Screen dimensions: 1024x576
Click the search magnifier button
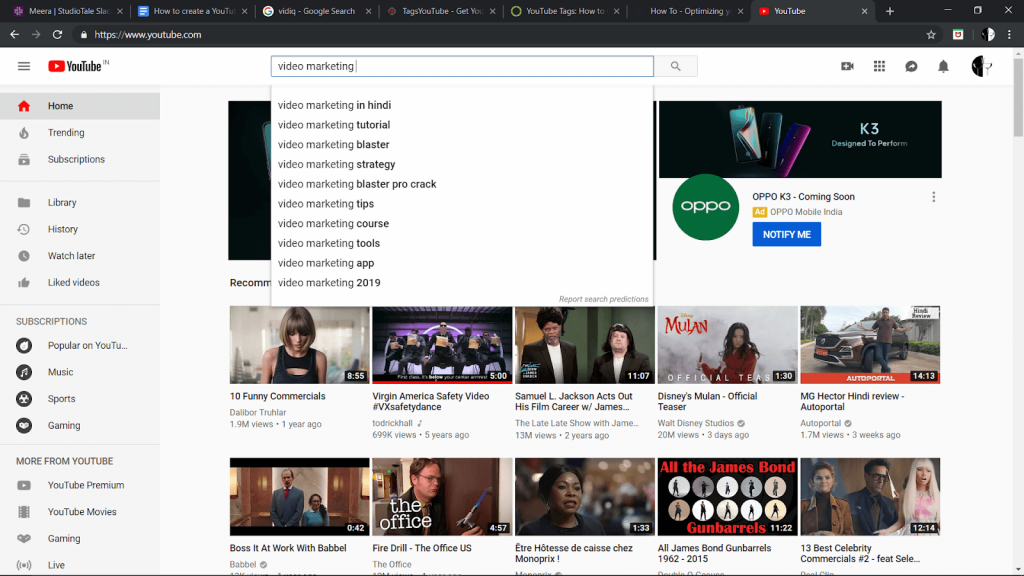point(675,66)
